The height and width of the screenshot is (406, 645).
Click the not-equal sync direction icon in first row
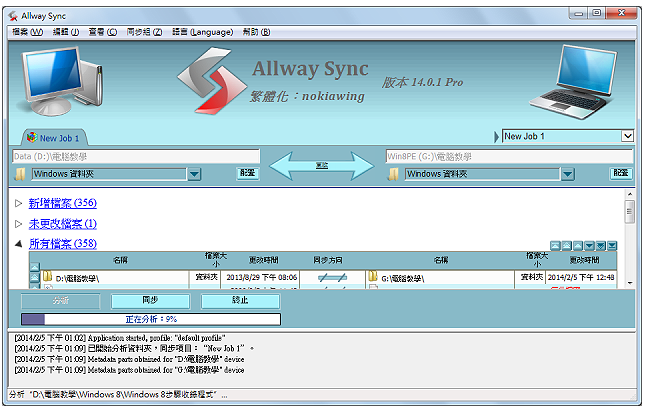[332, 278]
